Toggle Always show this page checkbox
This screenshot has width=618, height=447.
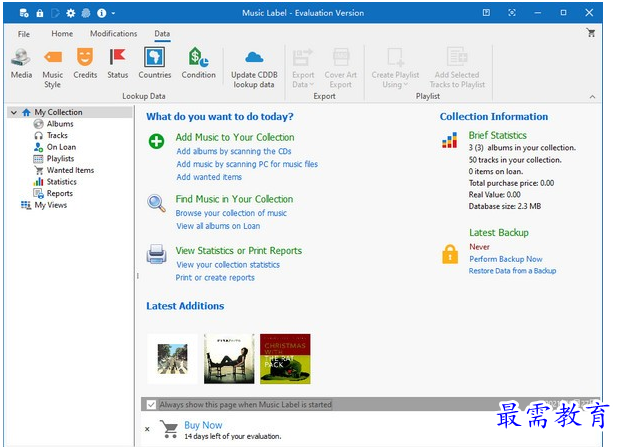click(151, 404)
